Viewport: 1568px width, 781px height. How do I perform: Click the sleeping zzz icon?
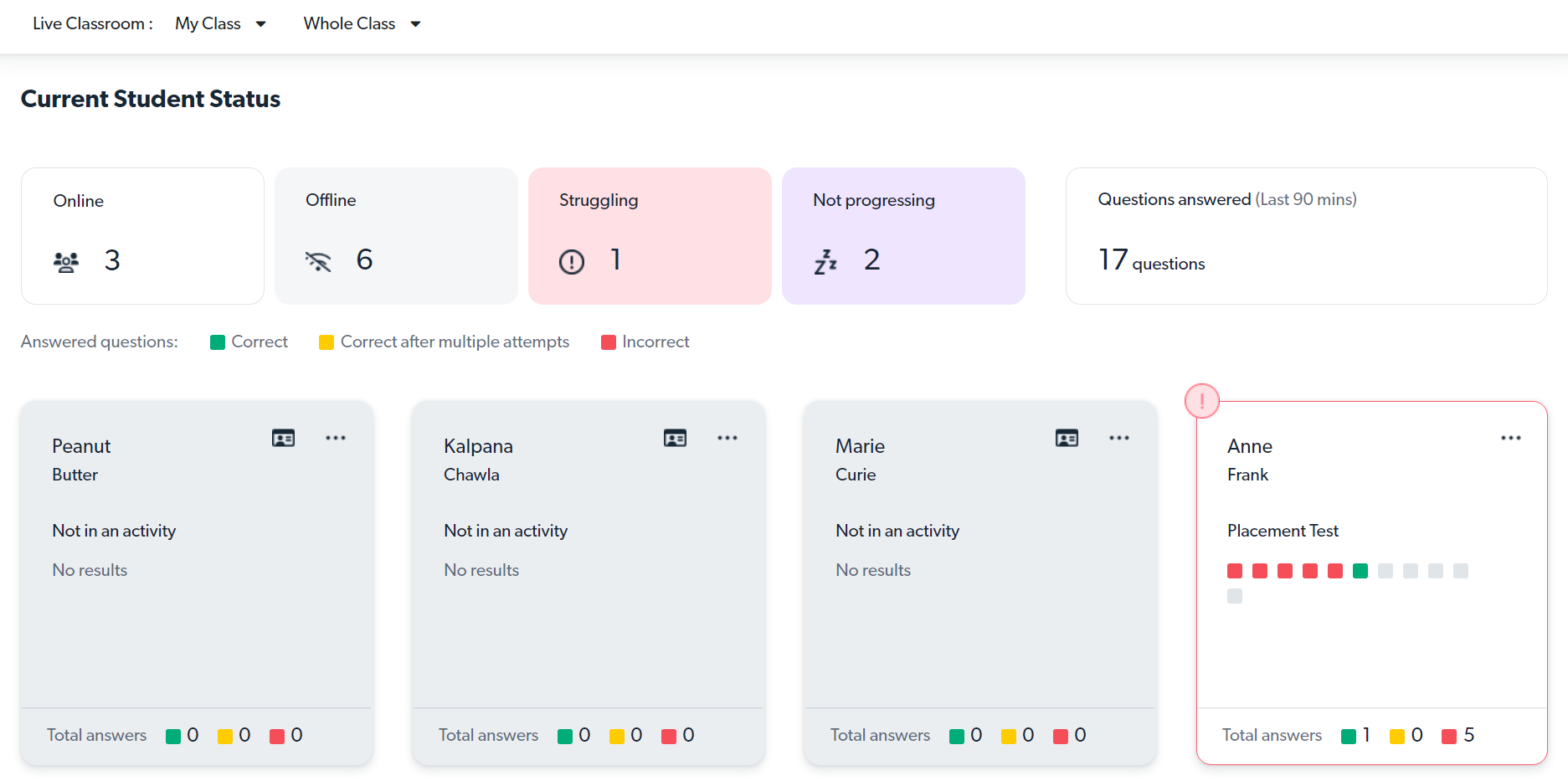825,262
